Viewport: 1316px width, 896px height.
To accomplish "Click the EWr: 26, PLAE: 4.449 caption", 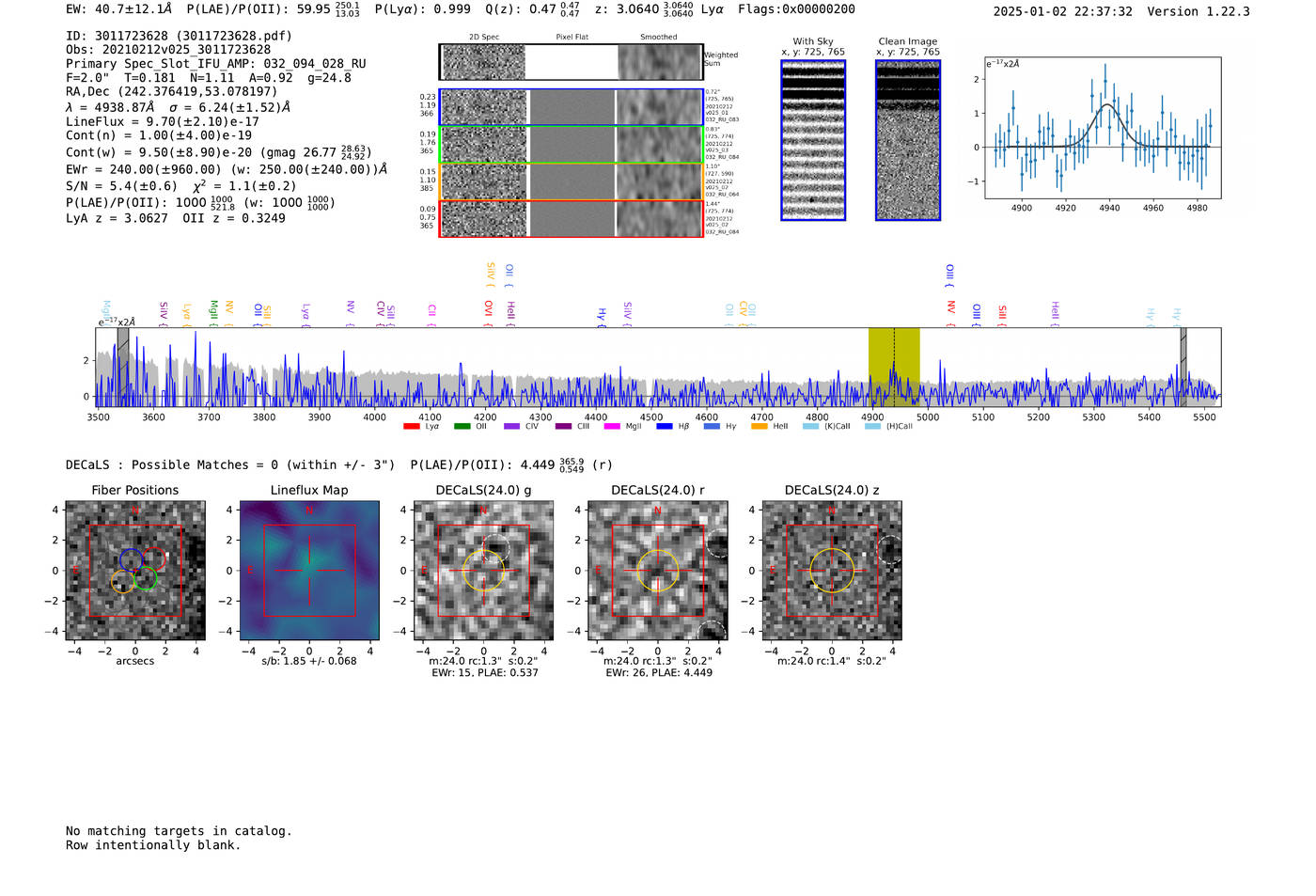I will click(659, 673).
